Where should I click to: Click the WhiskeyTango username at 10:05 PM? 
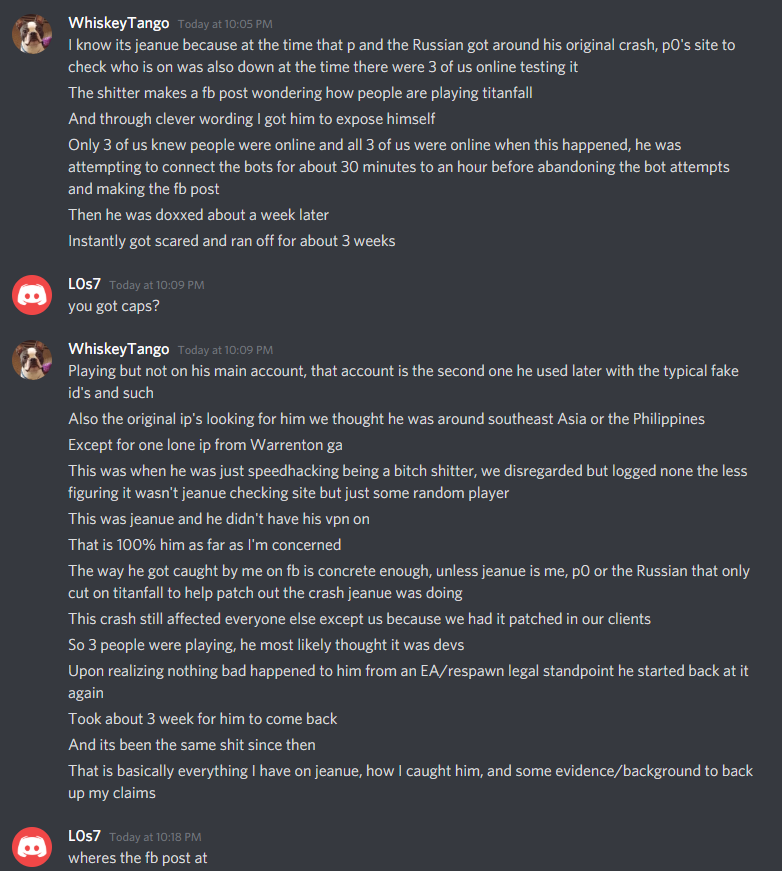click(118, 23)
